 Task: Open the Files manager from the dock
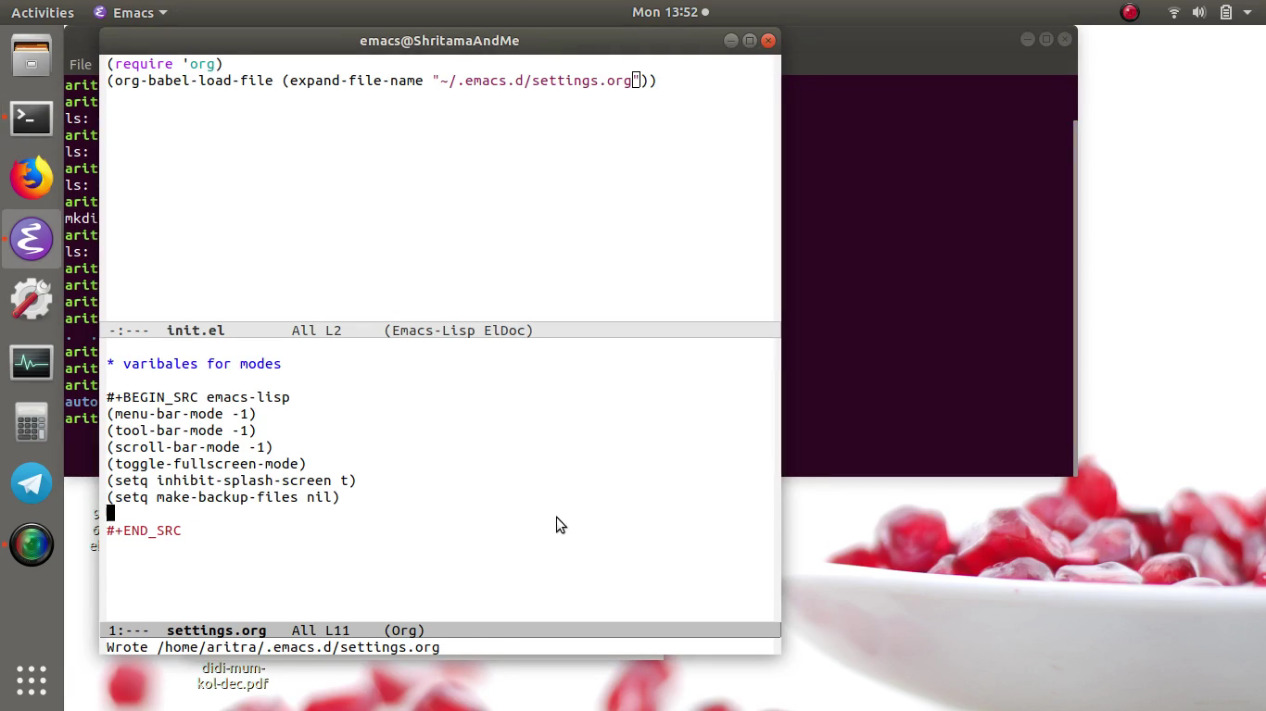point(31,56)
